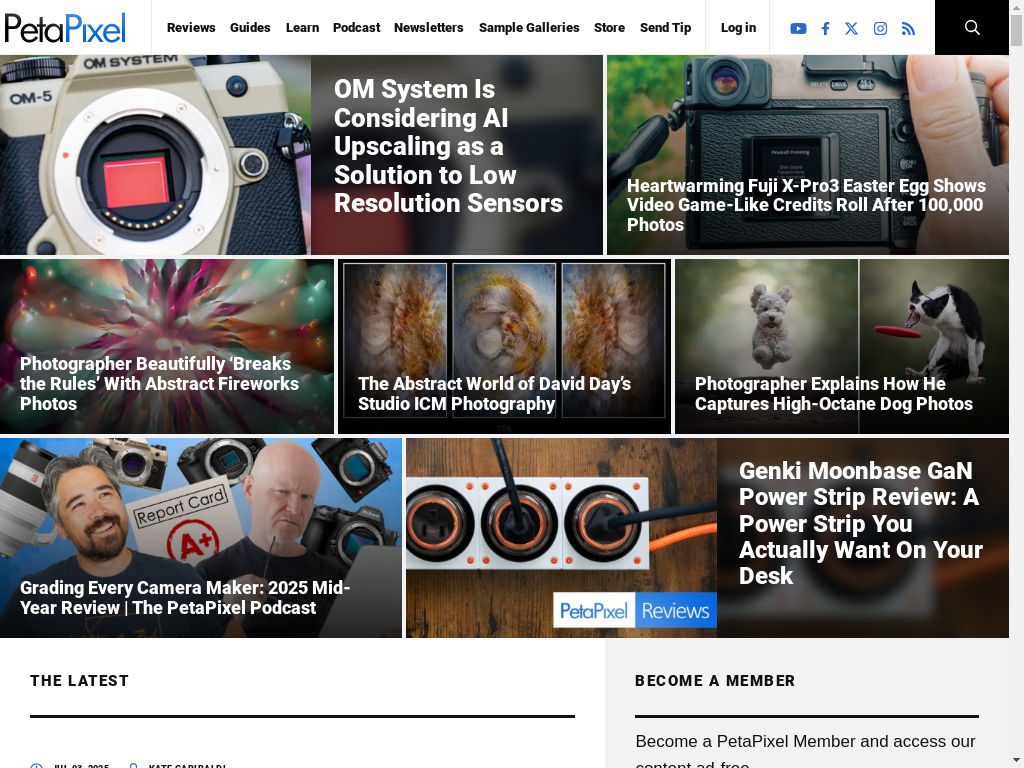Open PetaPixel's YouTube channel icon
This screenshot has height=768, width=1024.
pos(798,28)
